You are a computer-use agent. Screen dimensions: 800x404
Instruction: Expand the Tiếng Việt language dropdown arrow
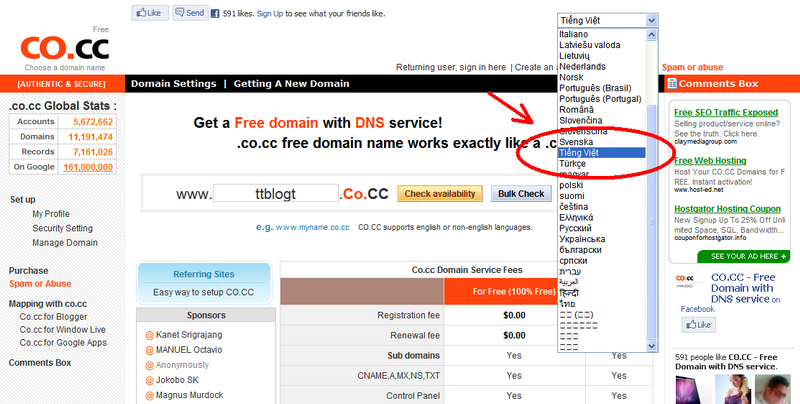tap(652, 20)
